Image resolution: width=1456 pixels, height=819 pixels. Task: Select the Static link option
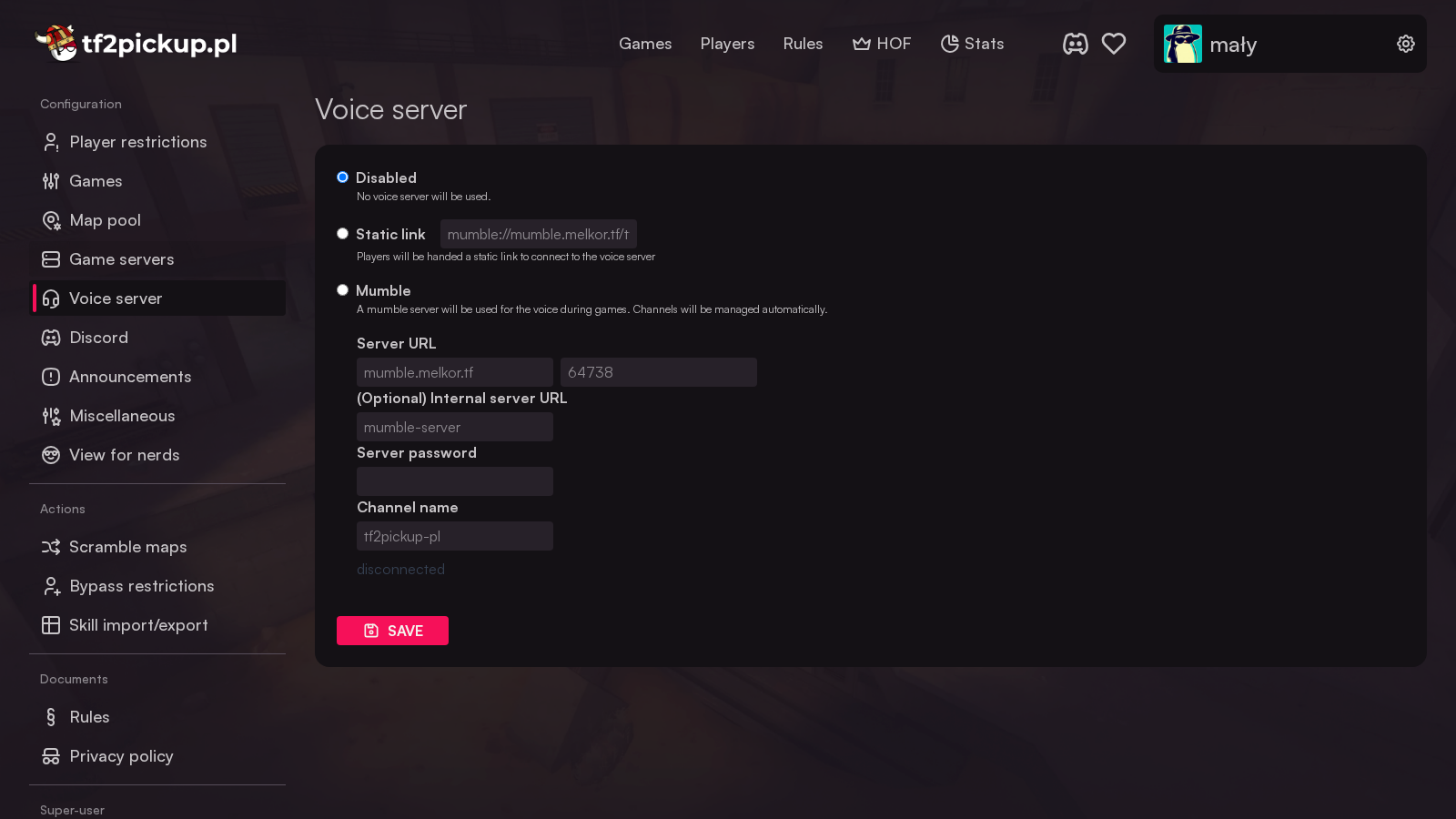click(342, 233)
